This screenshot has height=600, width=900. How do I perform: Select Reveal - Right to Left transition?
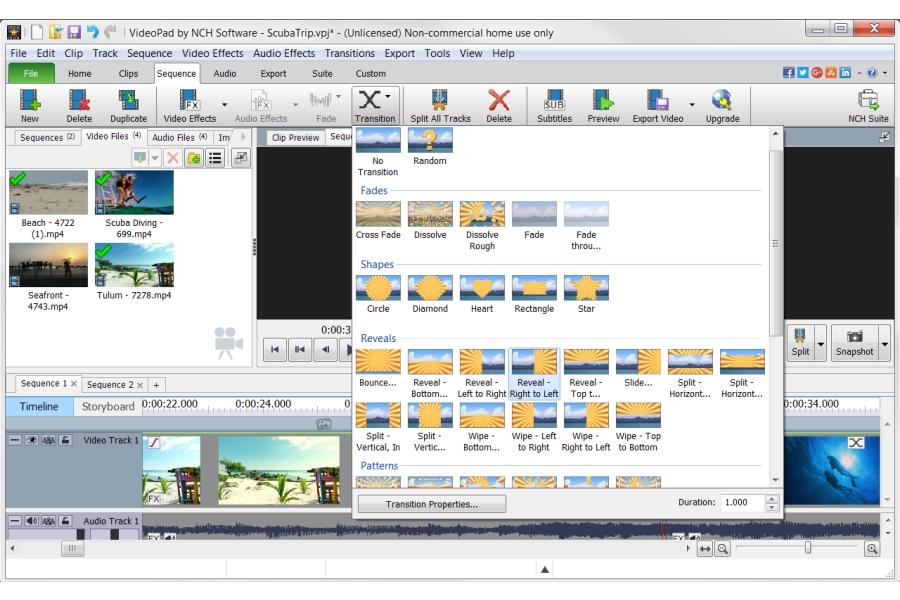tap(534, 374)
